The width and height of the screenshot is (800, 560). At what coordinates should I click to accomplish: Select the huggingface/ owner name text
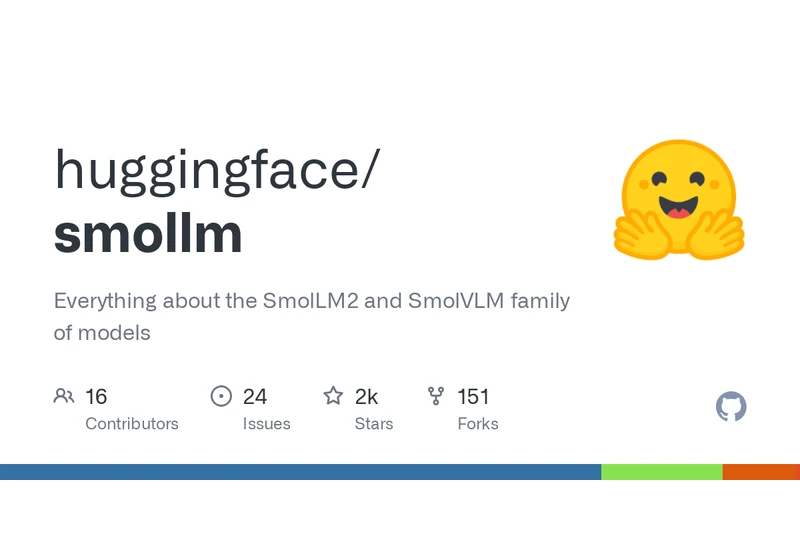[x=217, y=171]
